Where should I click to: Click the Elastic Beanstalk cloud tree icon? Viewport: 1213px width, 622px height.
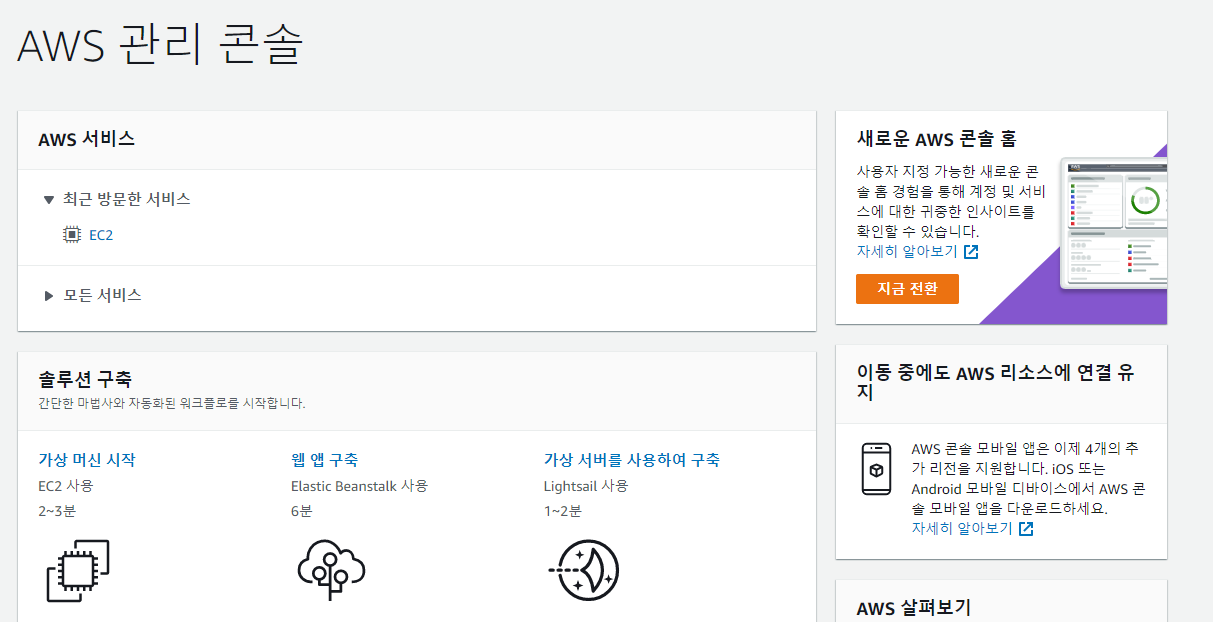click(x=331, y=569)
